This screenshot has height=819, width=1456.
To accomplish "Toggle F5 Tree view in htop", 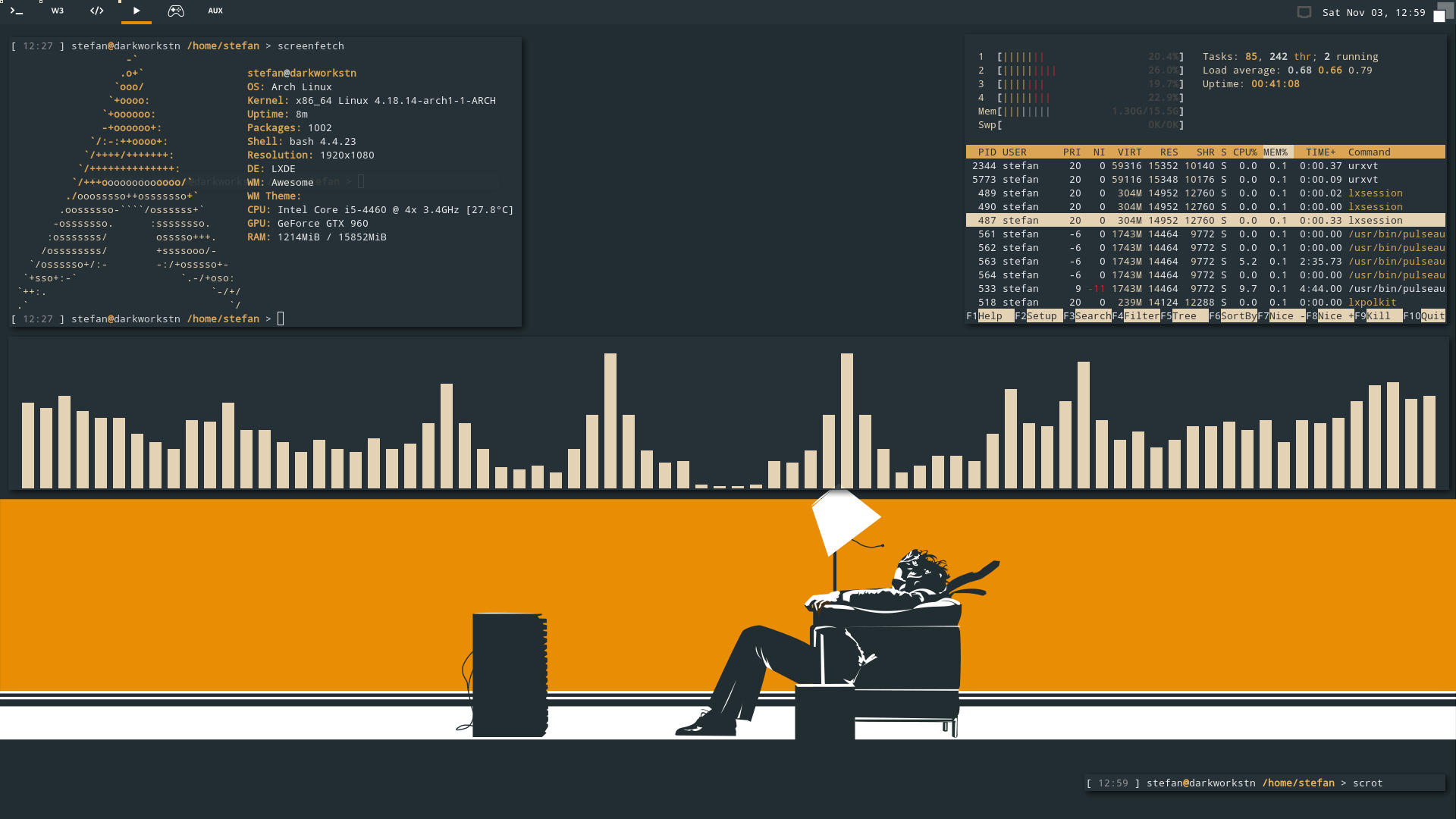I will (1184, 316).
